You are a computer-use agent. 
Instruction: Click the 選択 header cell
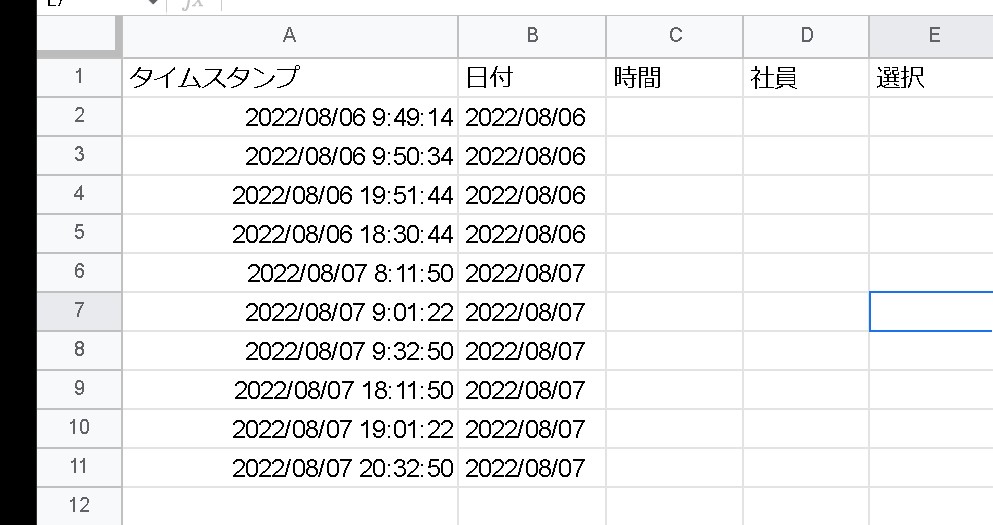[931, 78]
